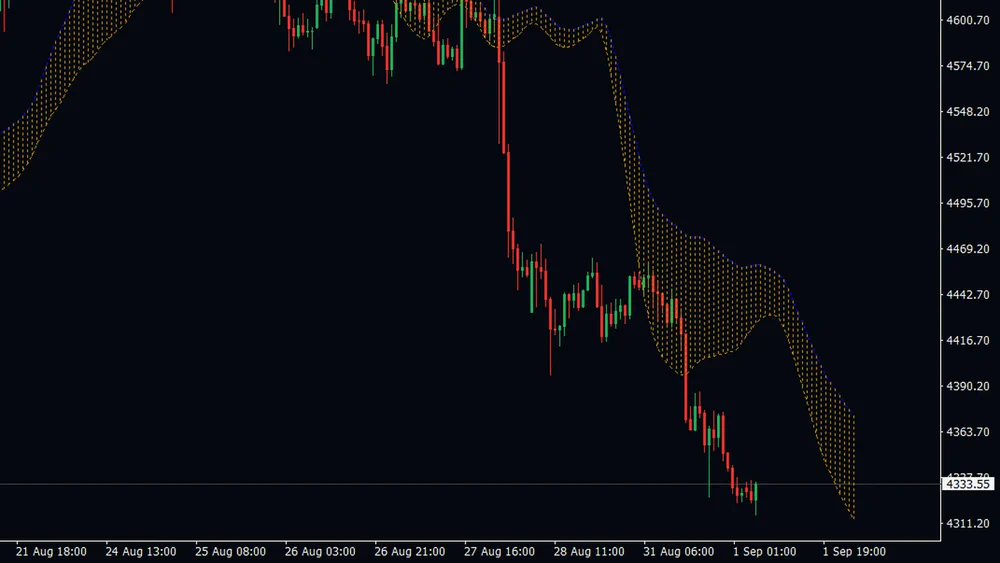The height and width of the screenshot is (563, 1000).
Task: Select price level 4574.70 on the axis
Action: (x=967, y=66)
